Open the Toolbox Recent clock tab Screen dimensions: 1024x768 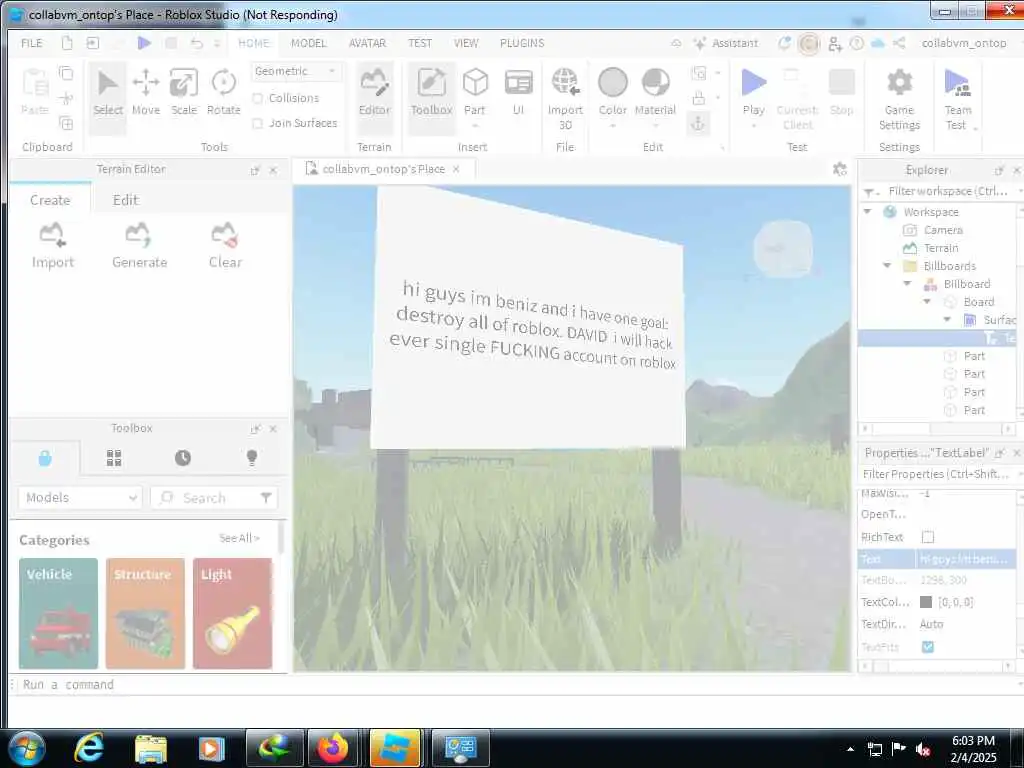click(183, 458)
